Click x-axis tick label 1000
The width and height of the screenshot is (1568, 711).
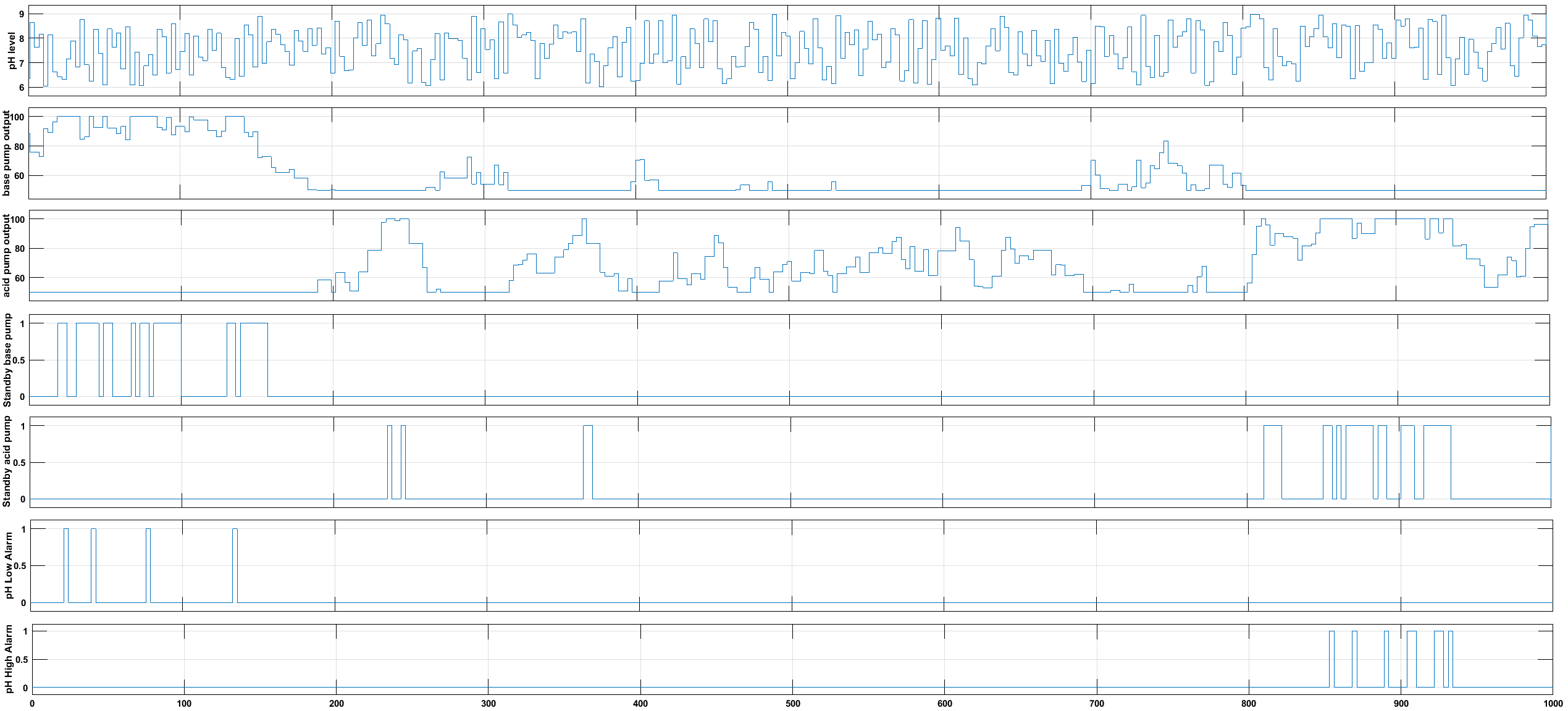(x=1553, y=704)
